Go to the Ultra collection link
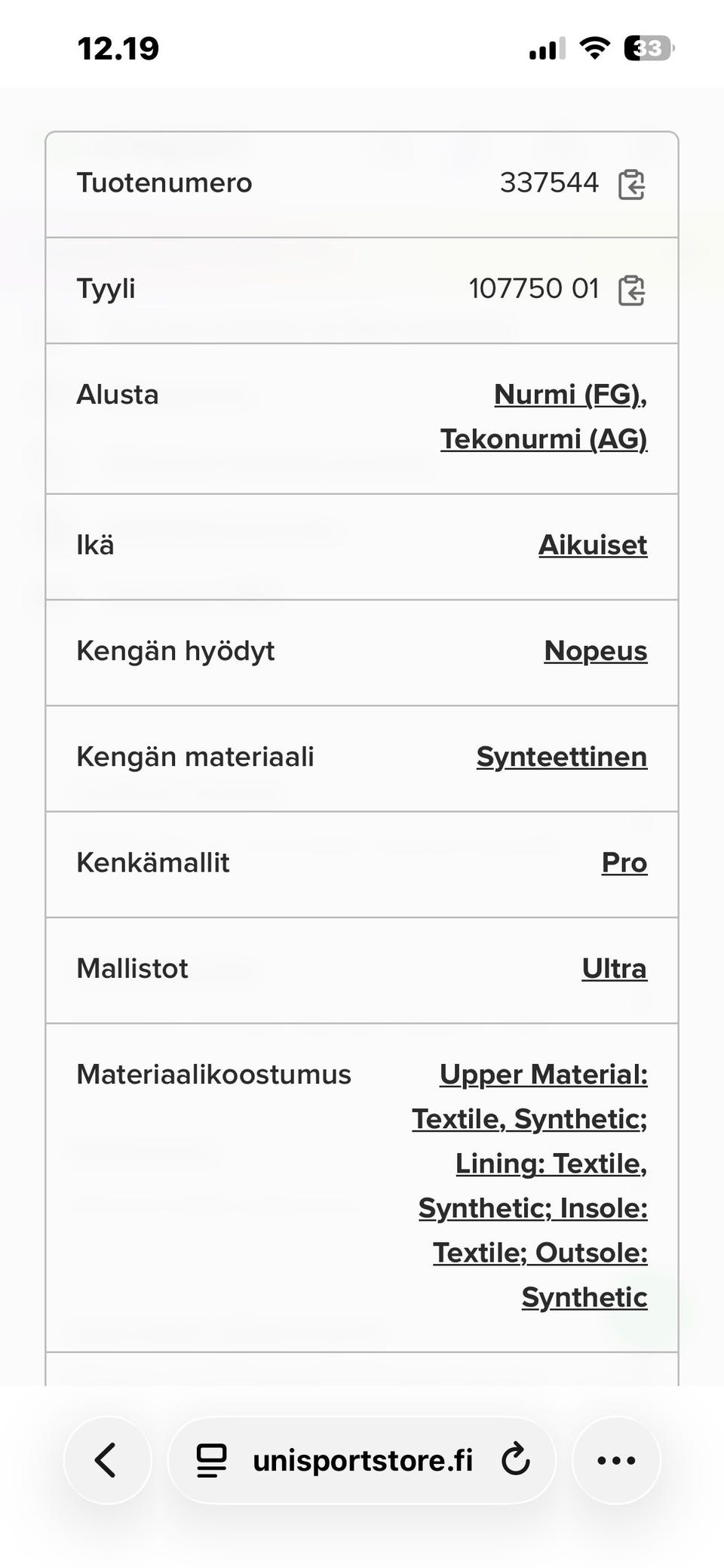The width and height of the screenshot is (724, 1568). tap(615, 968)
